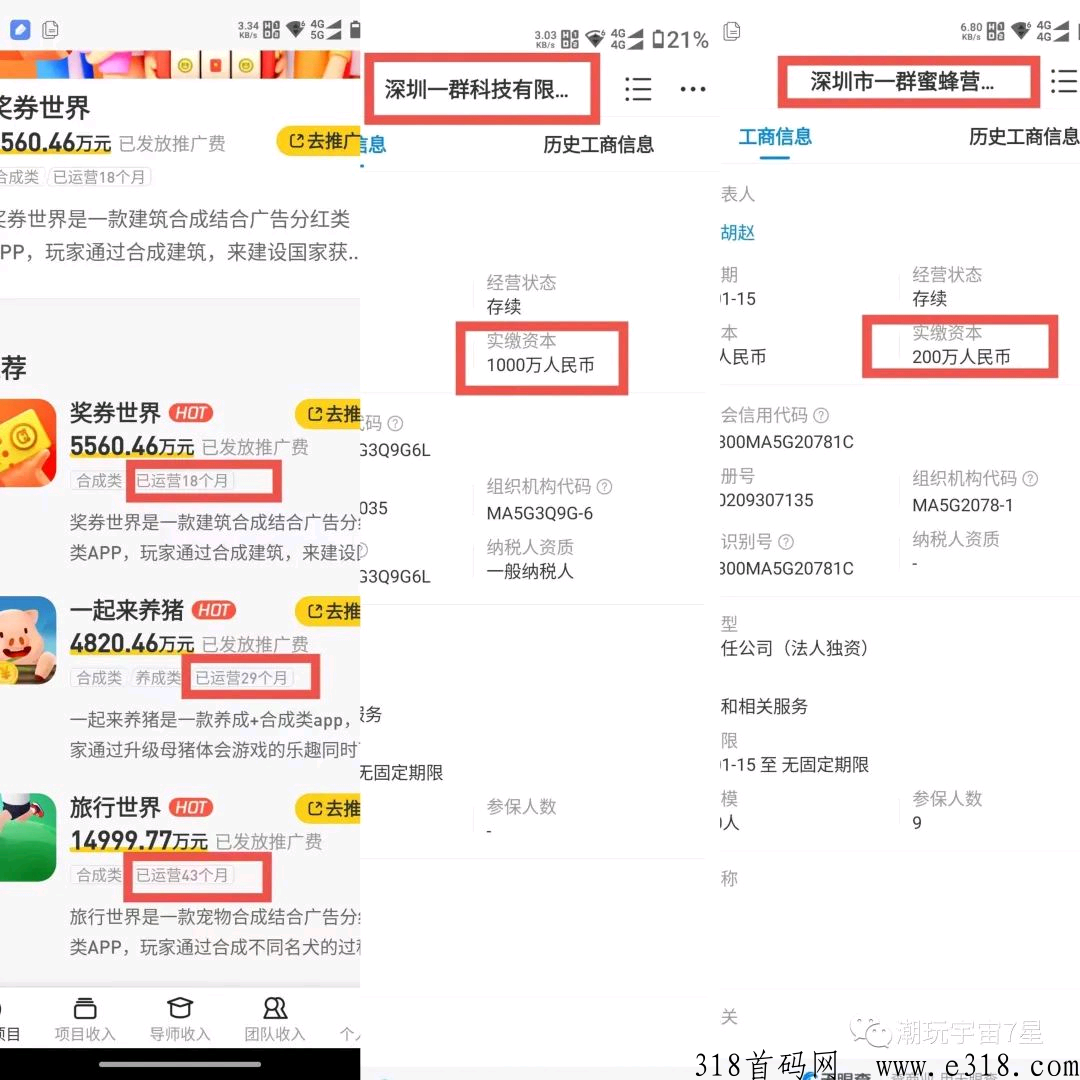Open list icon beside 深圳市一群蜜蜂营
Image resolution: width=1080 pixels, height=1080 pixels.
1064,81
